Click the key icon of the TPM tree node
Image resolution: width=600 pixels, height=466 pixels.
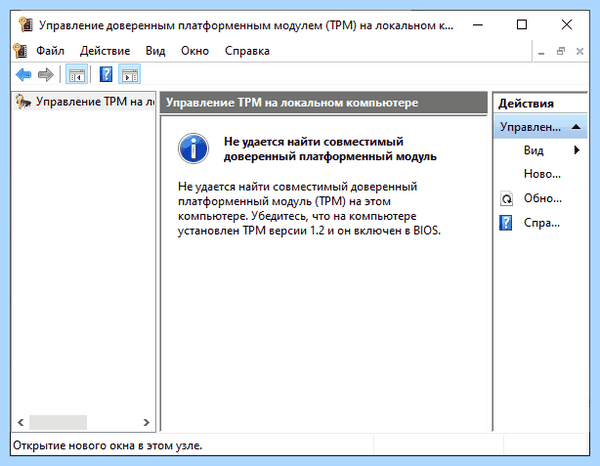[23, 101]
